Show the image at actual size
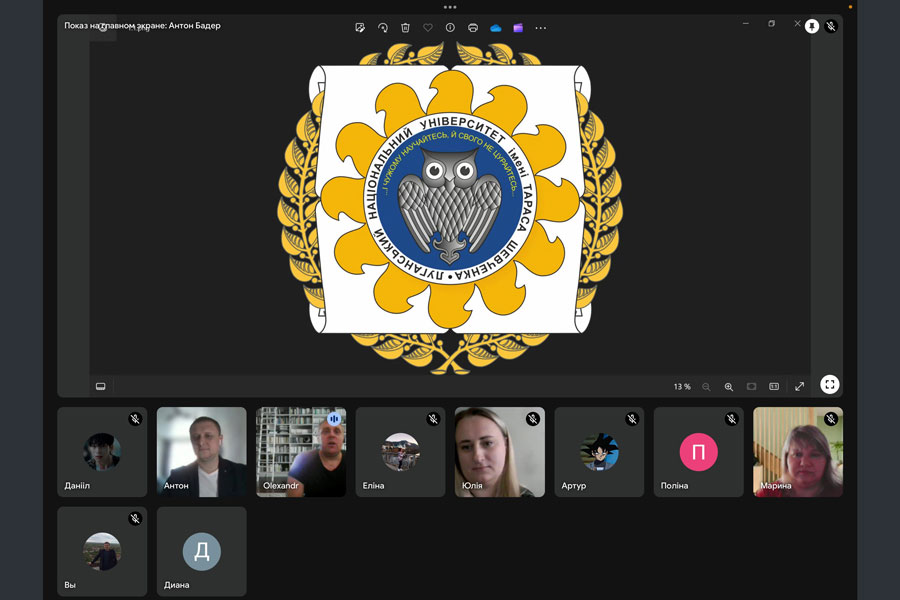The image size is (900, 600). tap(774, 386)
